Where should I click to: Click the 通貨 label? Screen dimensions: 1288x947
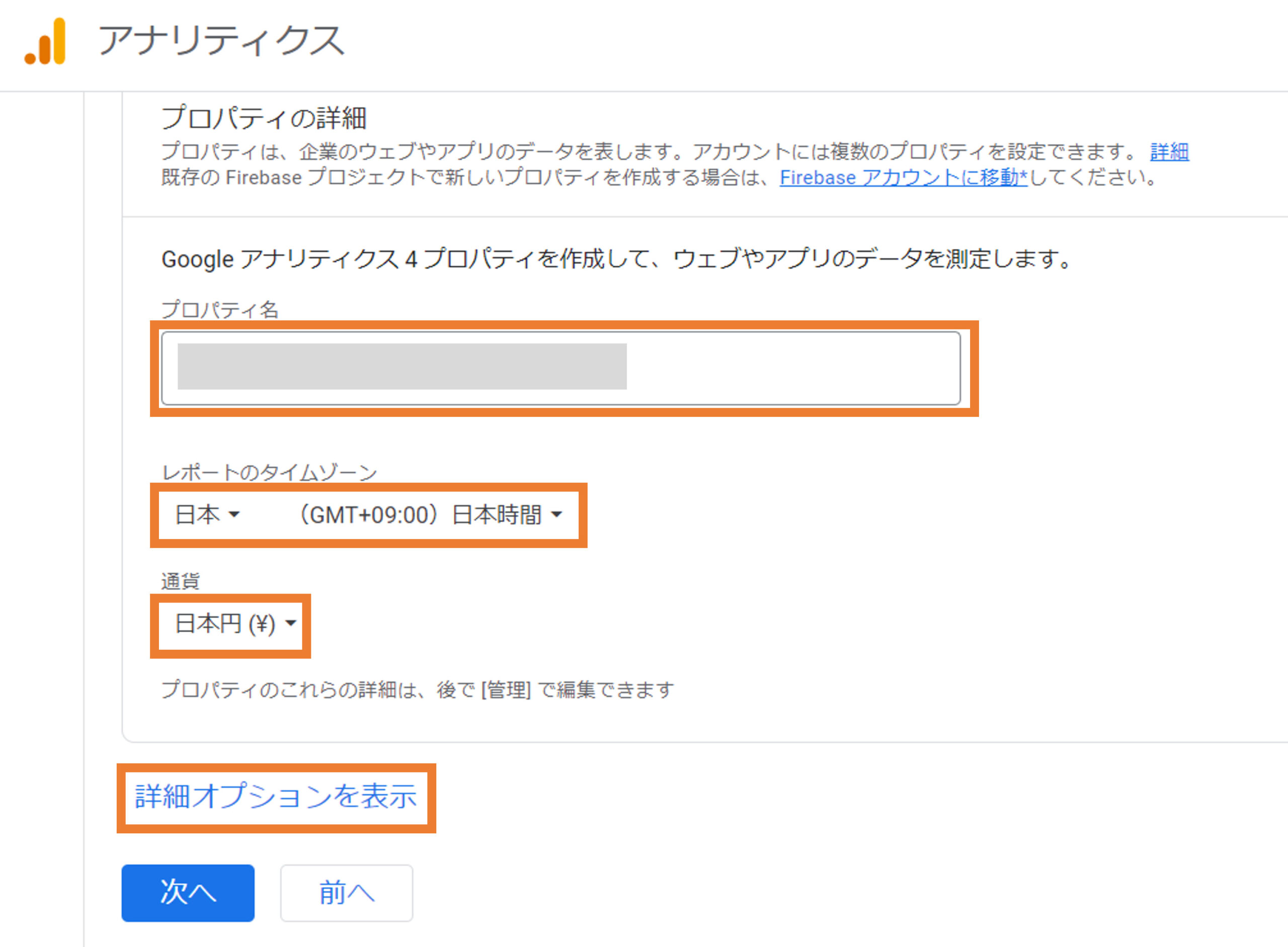pos(180,581)
